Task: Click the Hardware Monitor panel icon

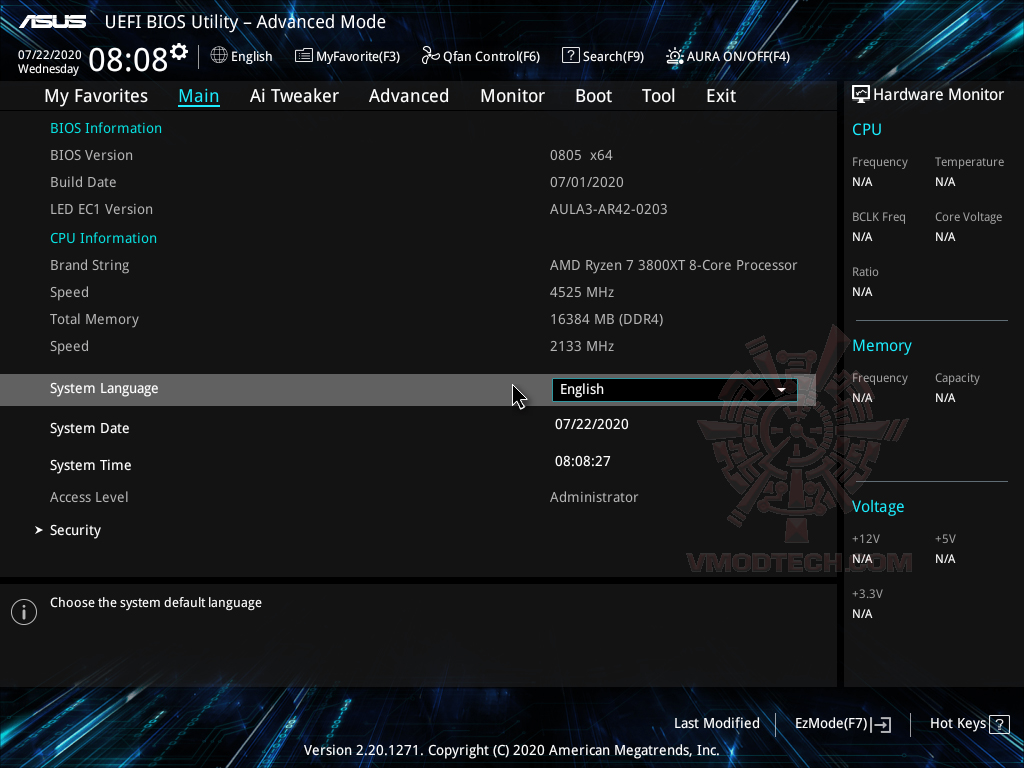Action: tap(860, 94)
